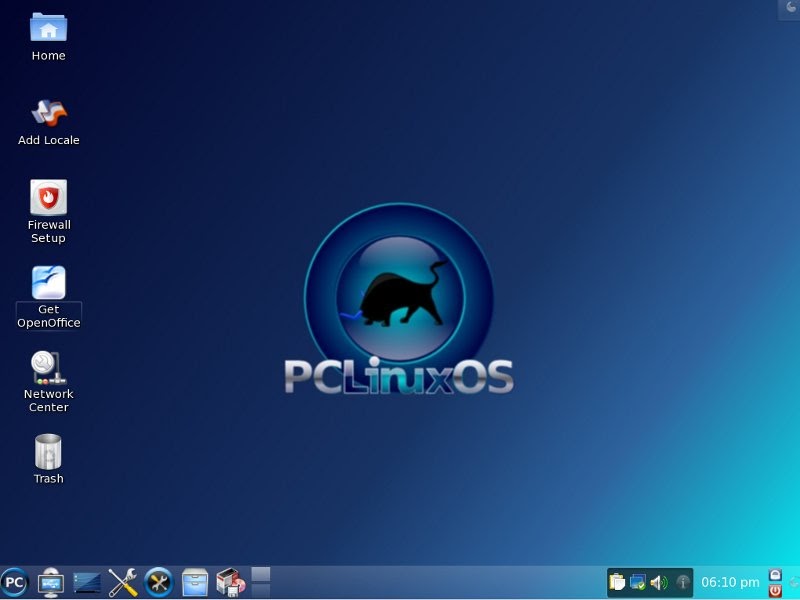Open the info icon in the system tray
The height and width of the screenshot is (600, 800).
tap(681, 581)
